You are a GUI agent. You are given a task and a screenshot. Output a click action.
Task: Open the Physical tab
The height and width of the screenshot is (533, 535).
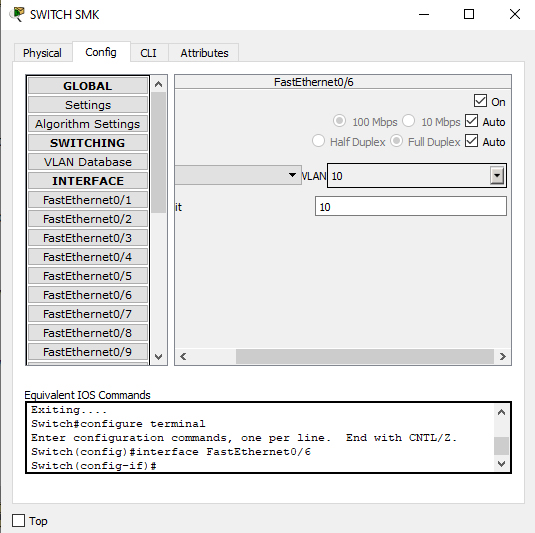click(x=42, y=53)
